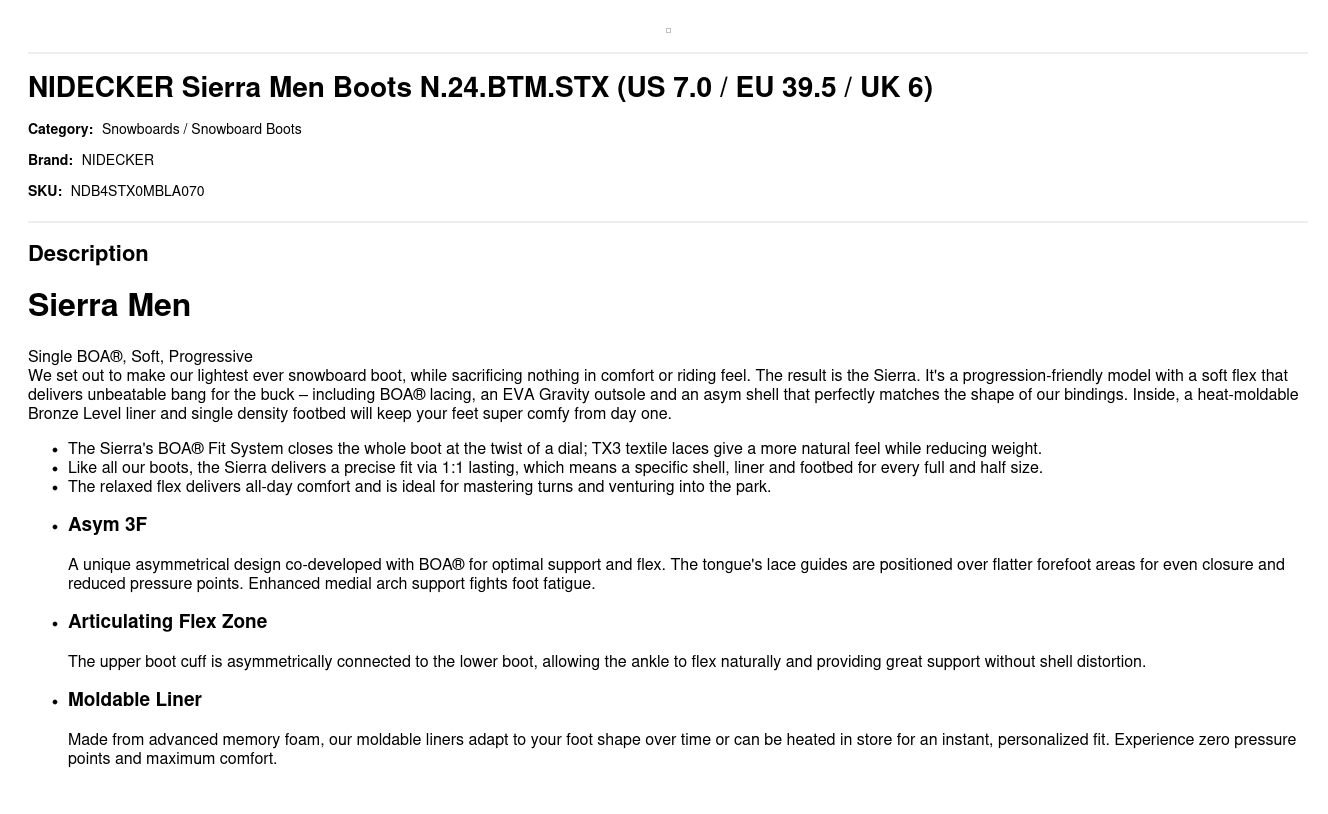The height and width of the screenshot is (814, 1328).
Task: Open the Snowboard Boots category link
Action: [x=246, y=129]
